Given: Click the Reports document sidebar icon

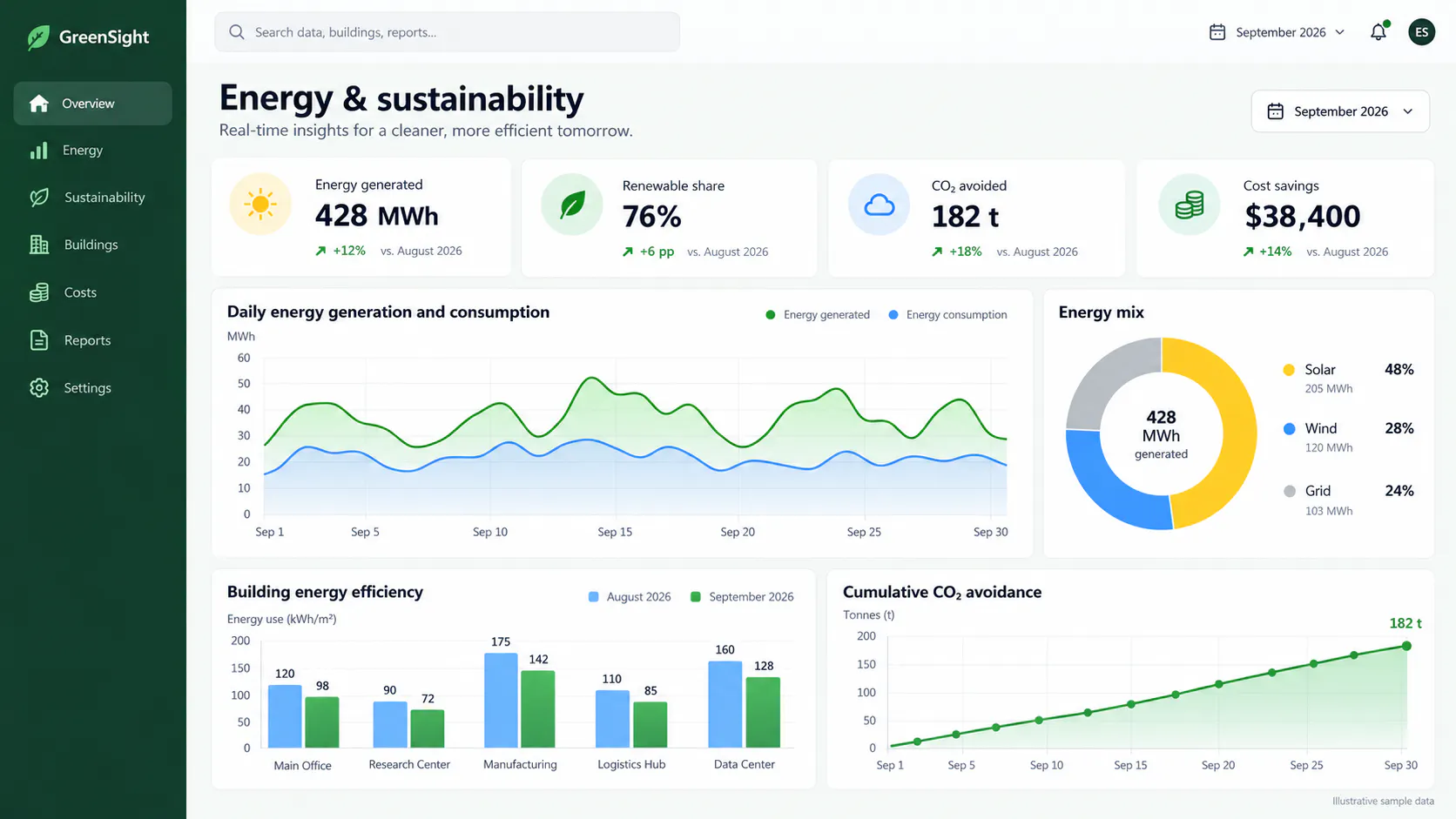Looking at the screenshot, I should point(39,340).
